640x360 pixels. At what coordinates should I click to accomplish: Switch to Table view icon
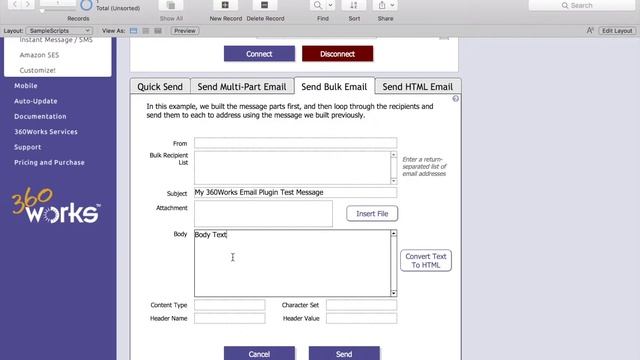point(158,31)
